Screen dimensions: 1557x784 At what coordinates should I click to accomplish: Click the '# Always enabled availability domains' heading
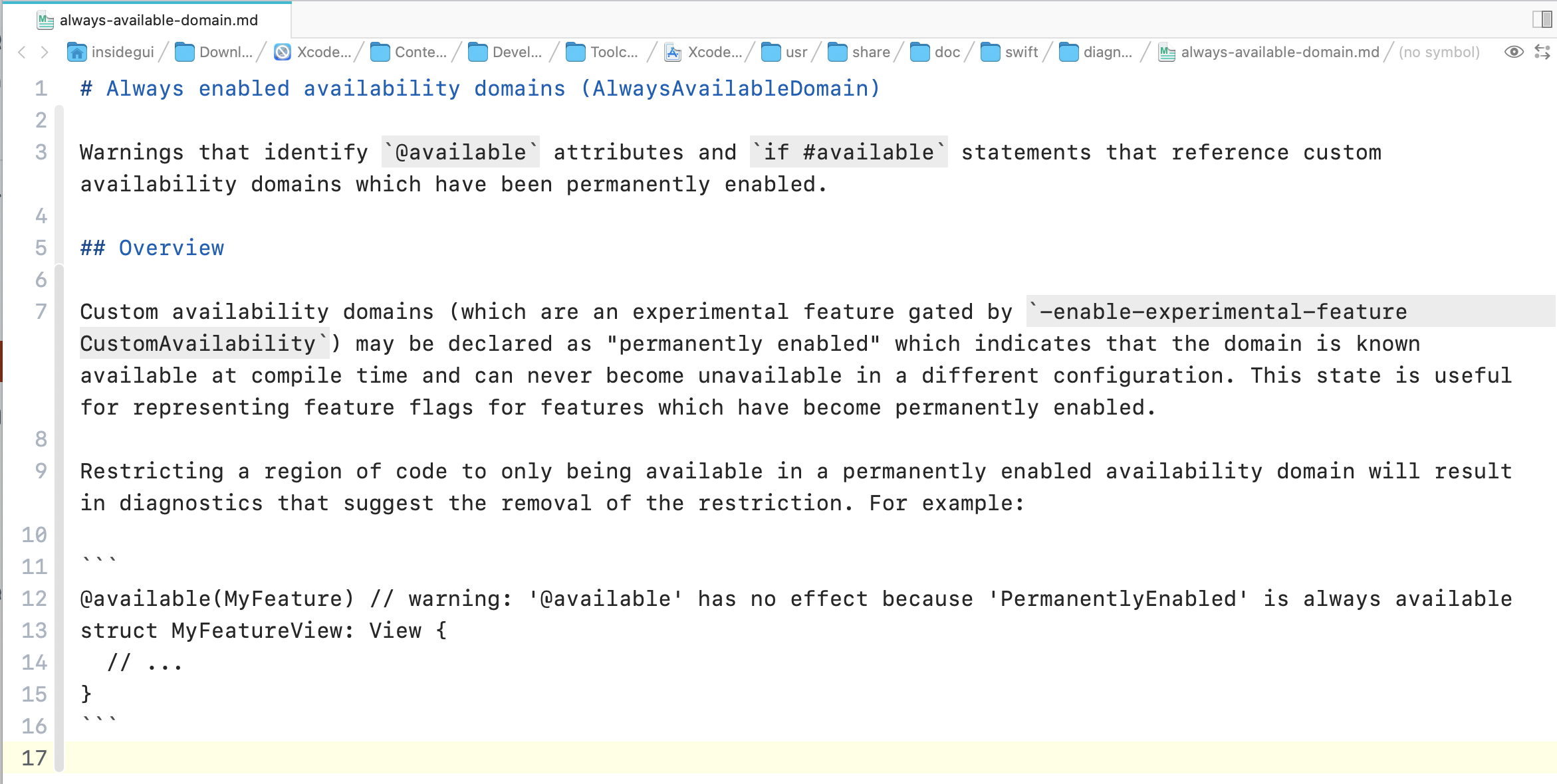[480, 88]
